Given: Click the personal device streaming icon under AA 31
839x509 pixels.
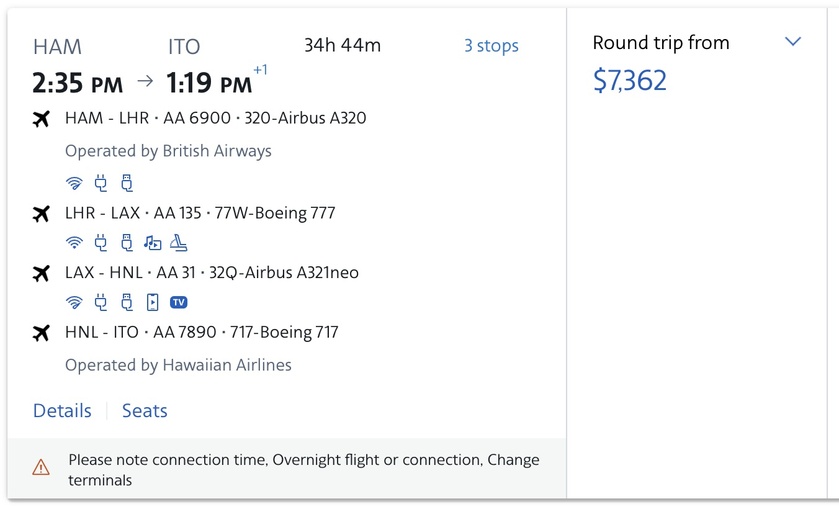Looking at the screenshot, I should click(x=152, y=303).
